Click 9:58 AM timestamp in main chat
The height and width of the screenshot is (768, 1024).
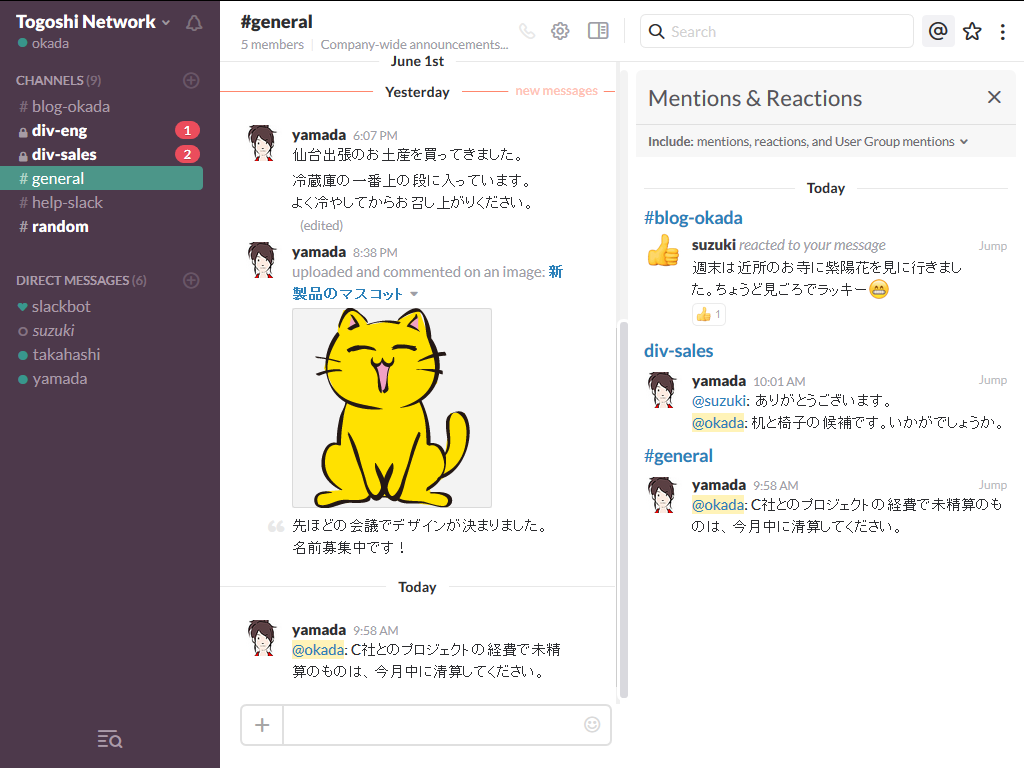pyautogui.click(x=376, y=631)
